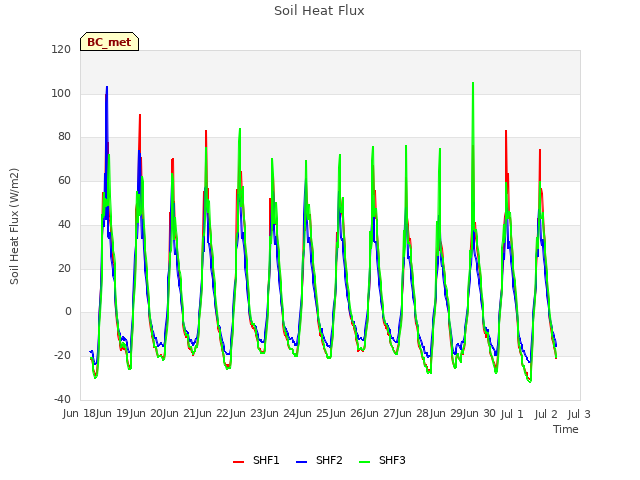Screen dimensions: 640x480
Task: Click the blue SHF2 peak above 100 on Jun 18
Action: [107, 87]
